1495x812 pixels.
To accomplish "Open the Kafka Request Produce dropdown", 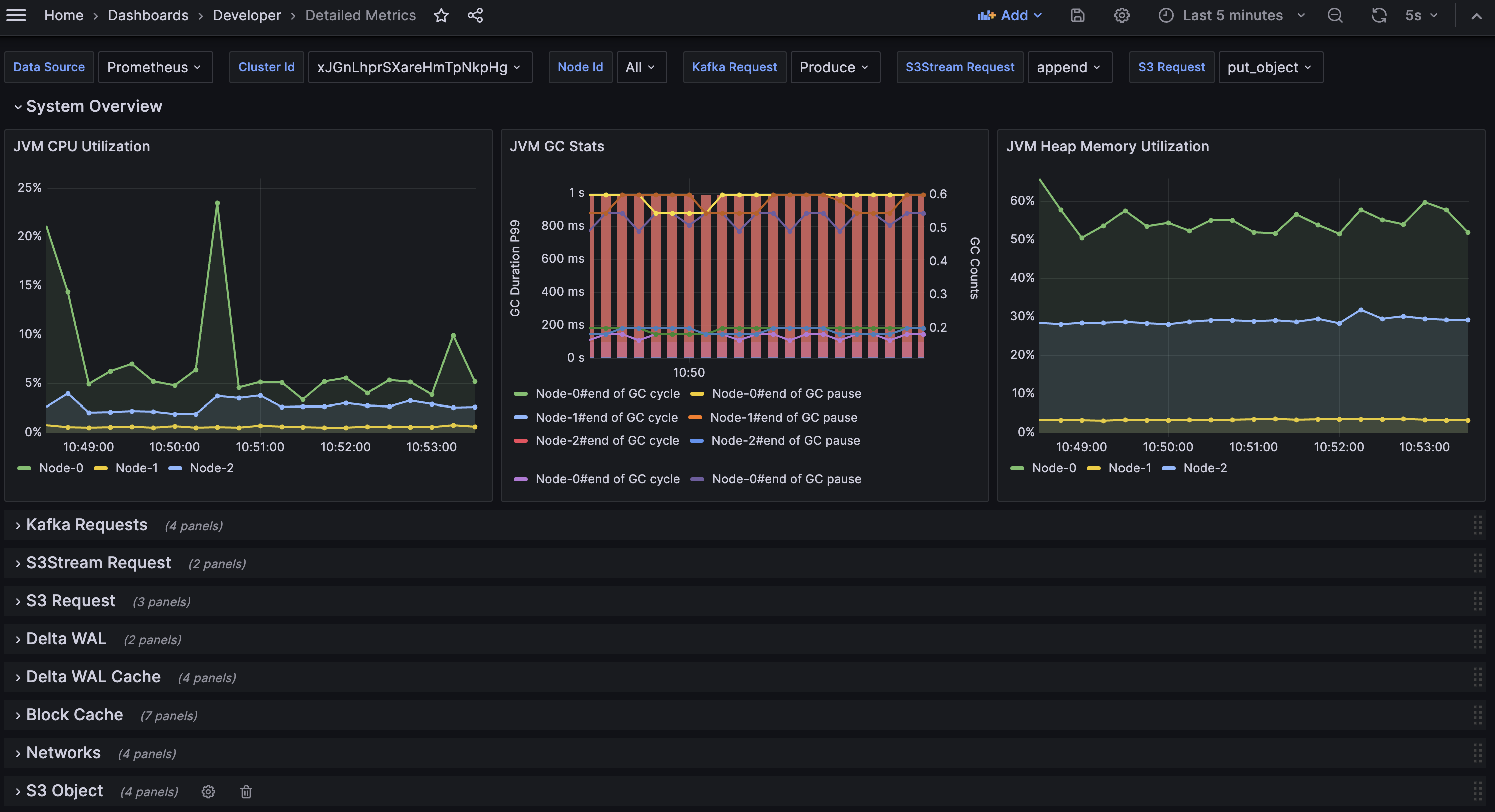I will point(835,67).
